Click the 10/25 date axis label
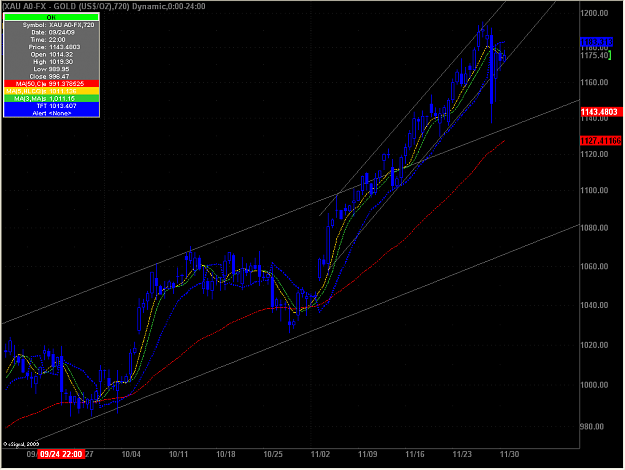The height and width of the screenshot is (470, 625). tap(273, 454)
